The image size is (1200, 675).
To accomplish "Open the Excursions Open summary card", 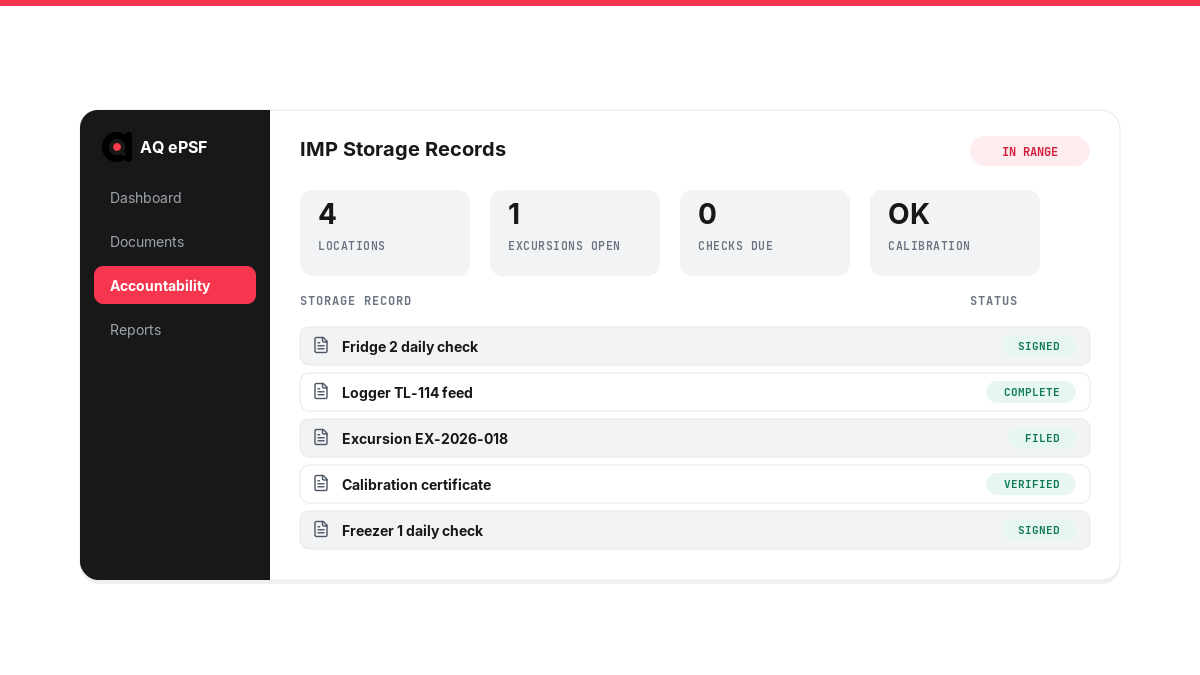I will [575, 233].
